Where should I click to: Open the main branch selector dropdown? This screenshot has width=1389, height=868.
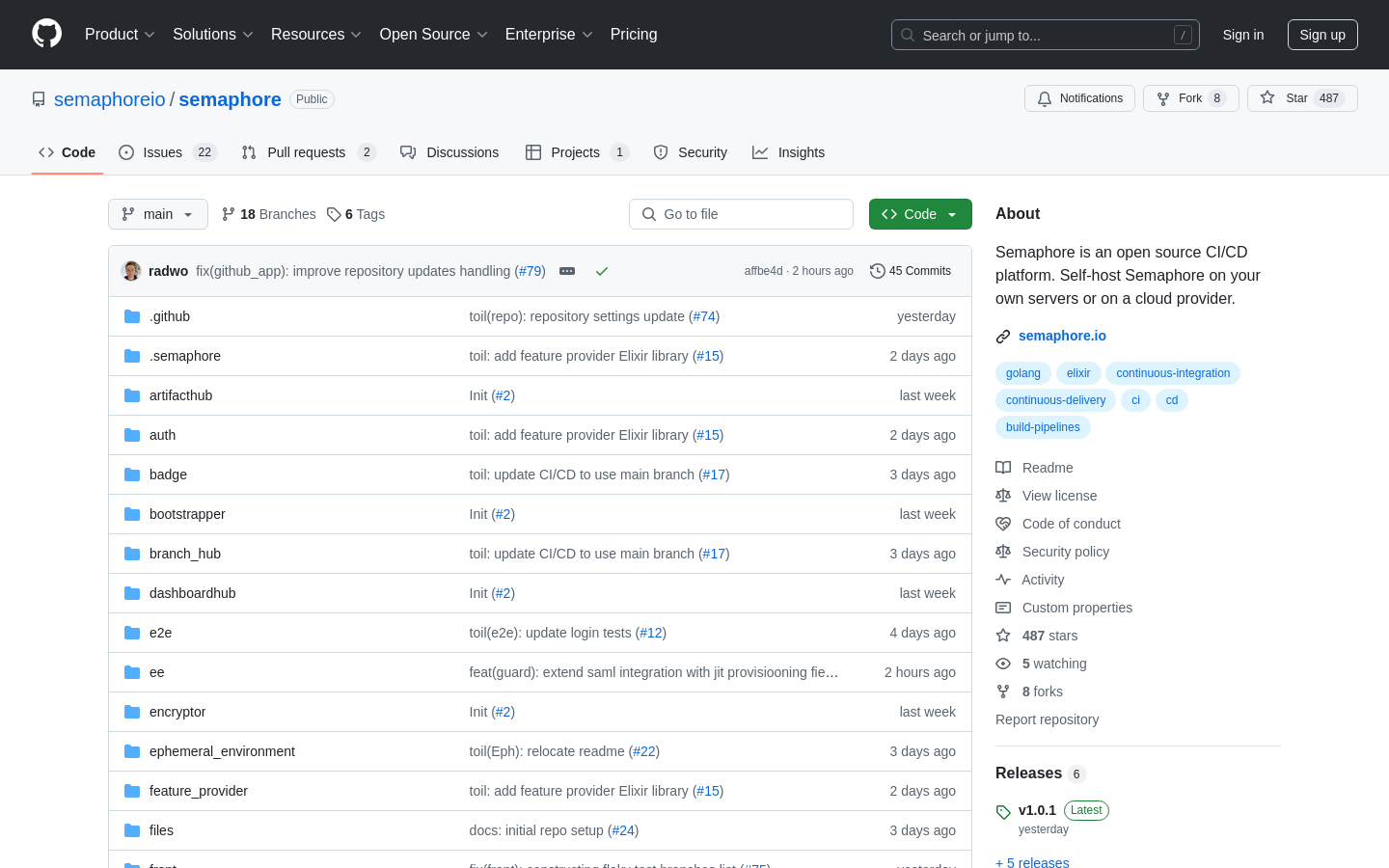tap(158, 214)
